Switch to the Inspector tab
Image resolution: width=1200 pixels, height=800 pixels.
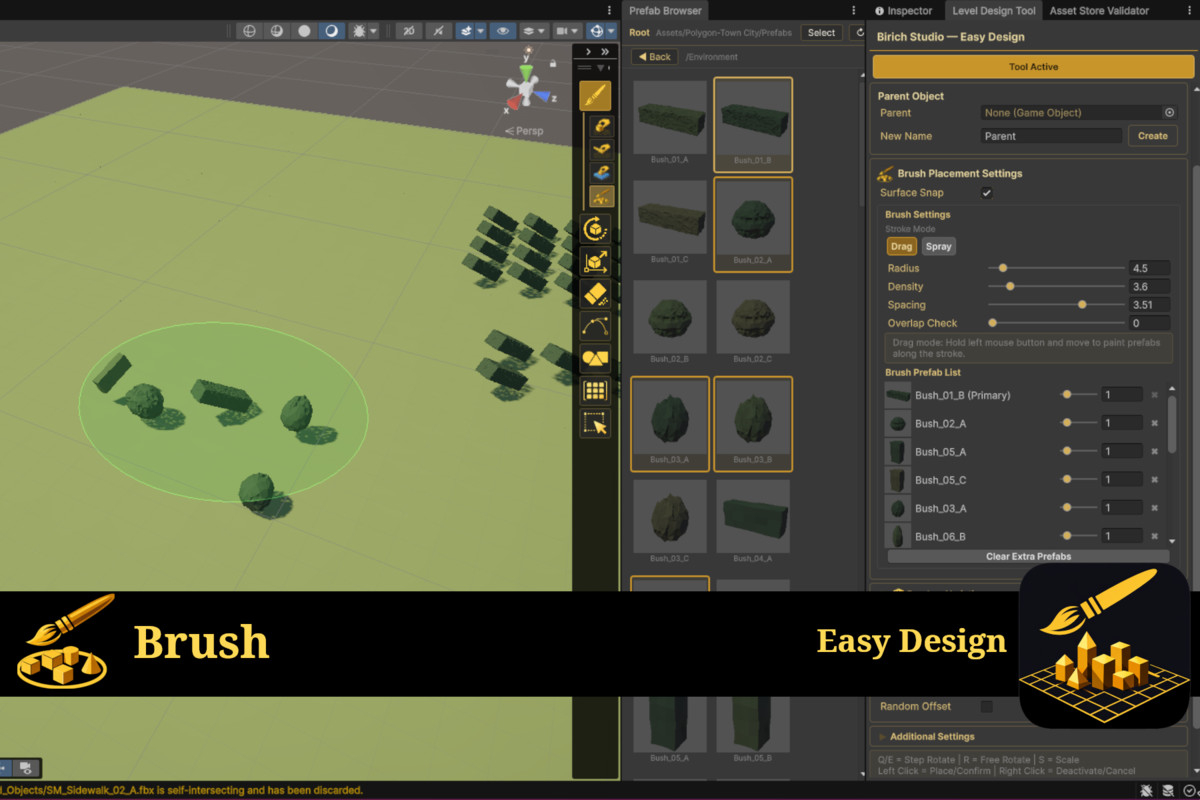pyautogui.click(x=903, y=11)
